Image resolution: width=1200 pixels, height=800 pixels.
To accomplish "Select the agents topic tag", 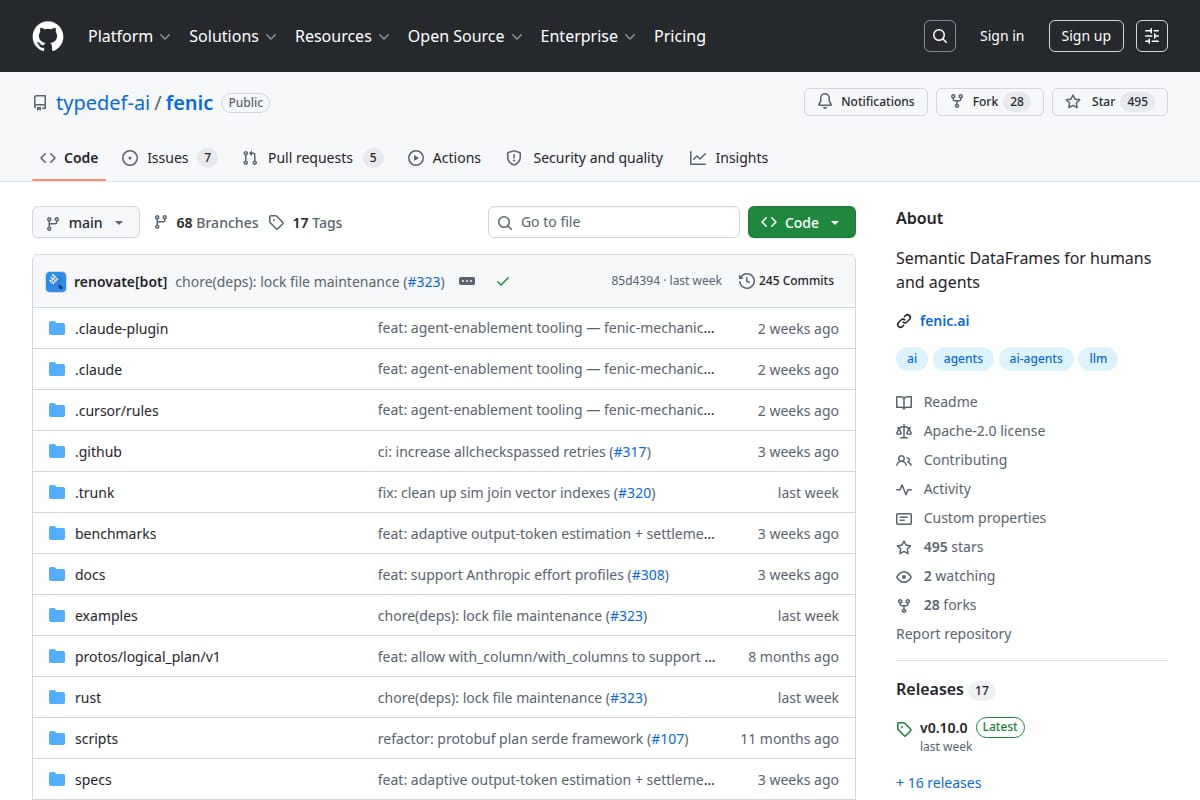I will point(963,359).
